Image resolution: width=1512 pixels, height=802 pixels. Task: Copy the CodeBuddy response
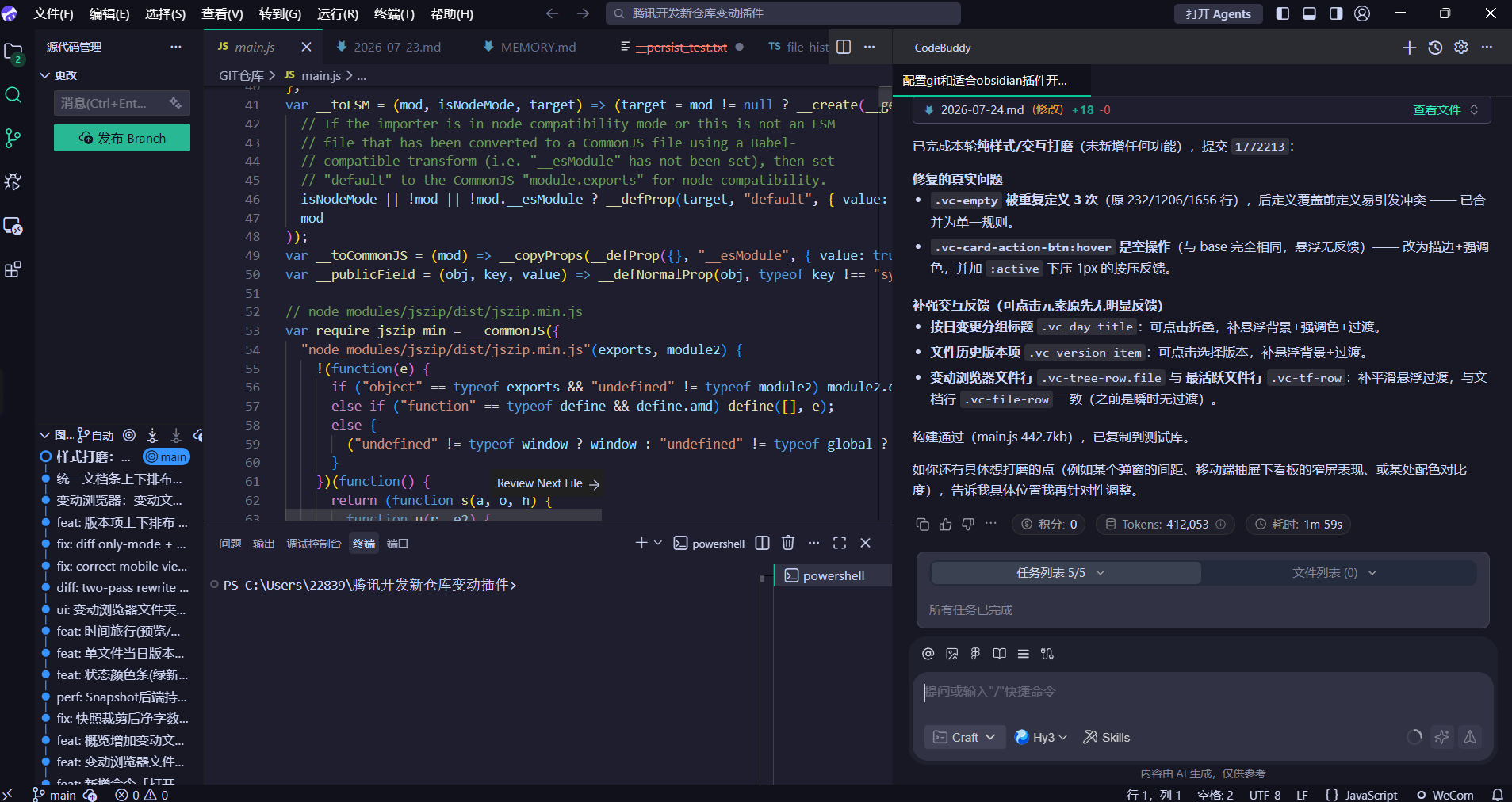922,524
